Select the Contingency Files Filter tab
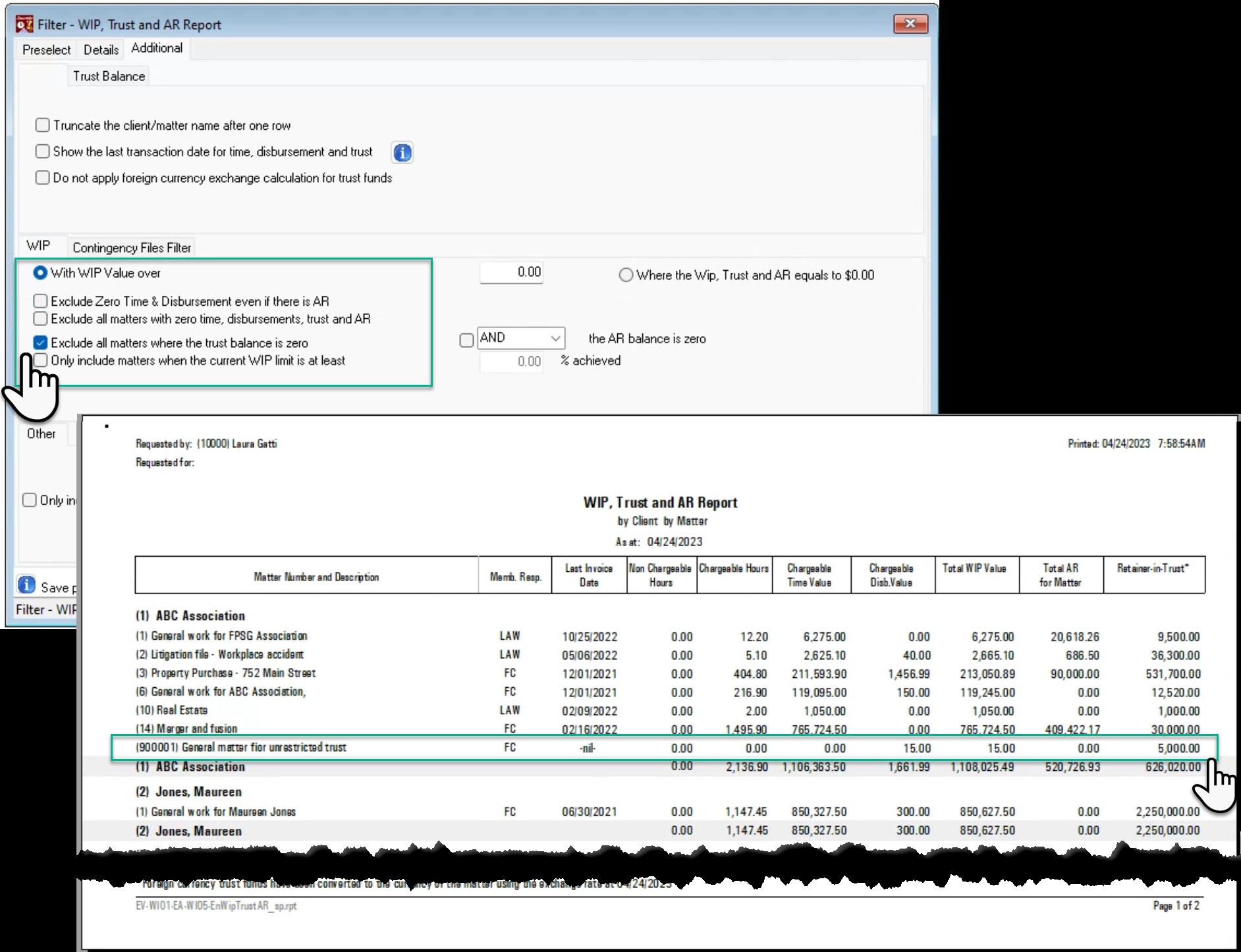This screenshot has height=952, width=1241. tap(132, 248)
